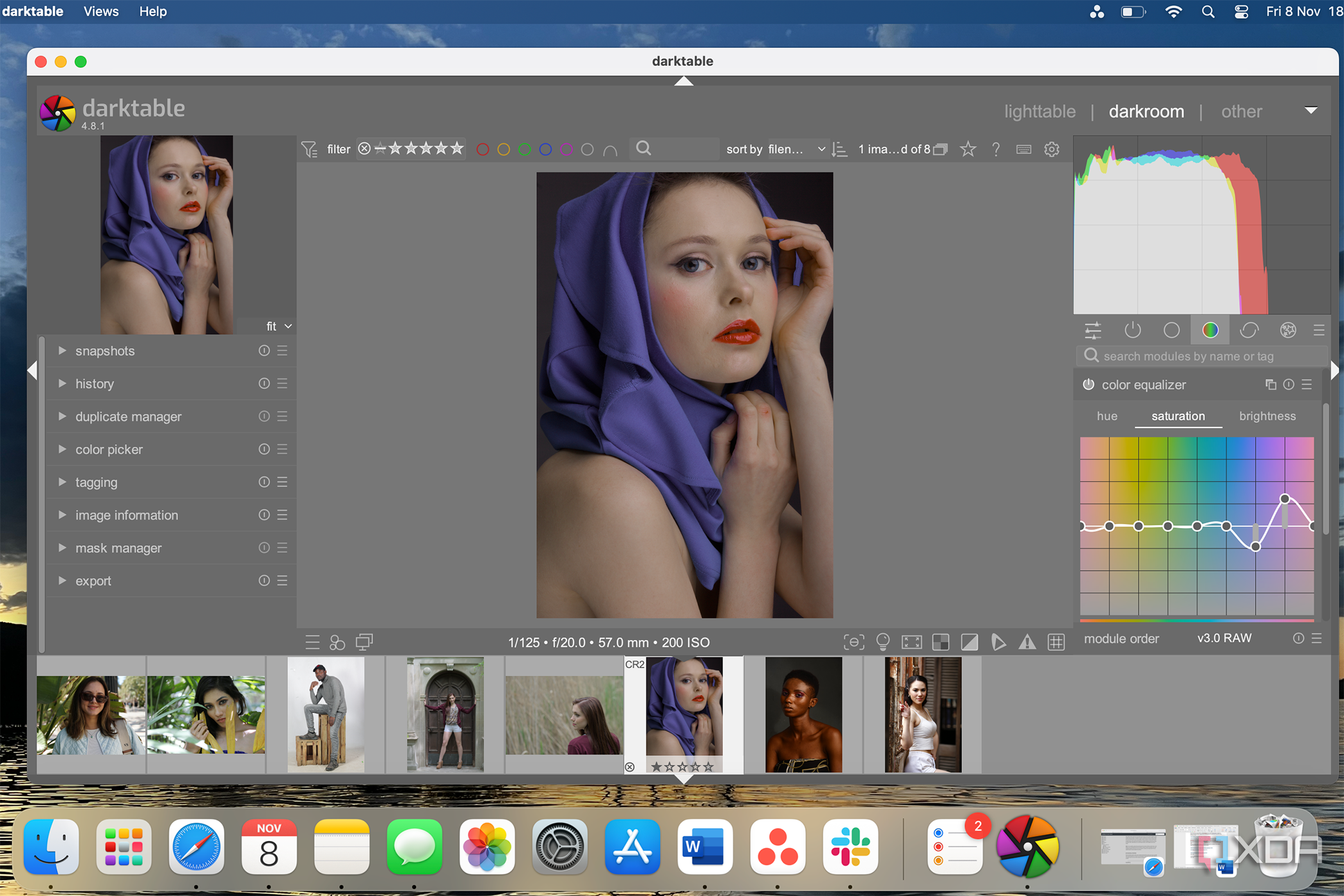Toggle red color label filter
1344x896 pixels.
coord(483,149)
